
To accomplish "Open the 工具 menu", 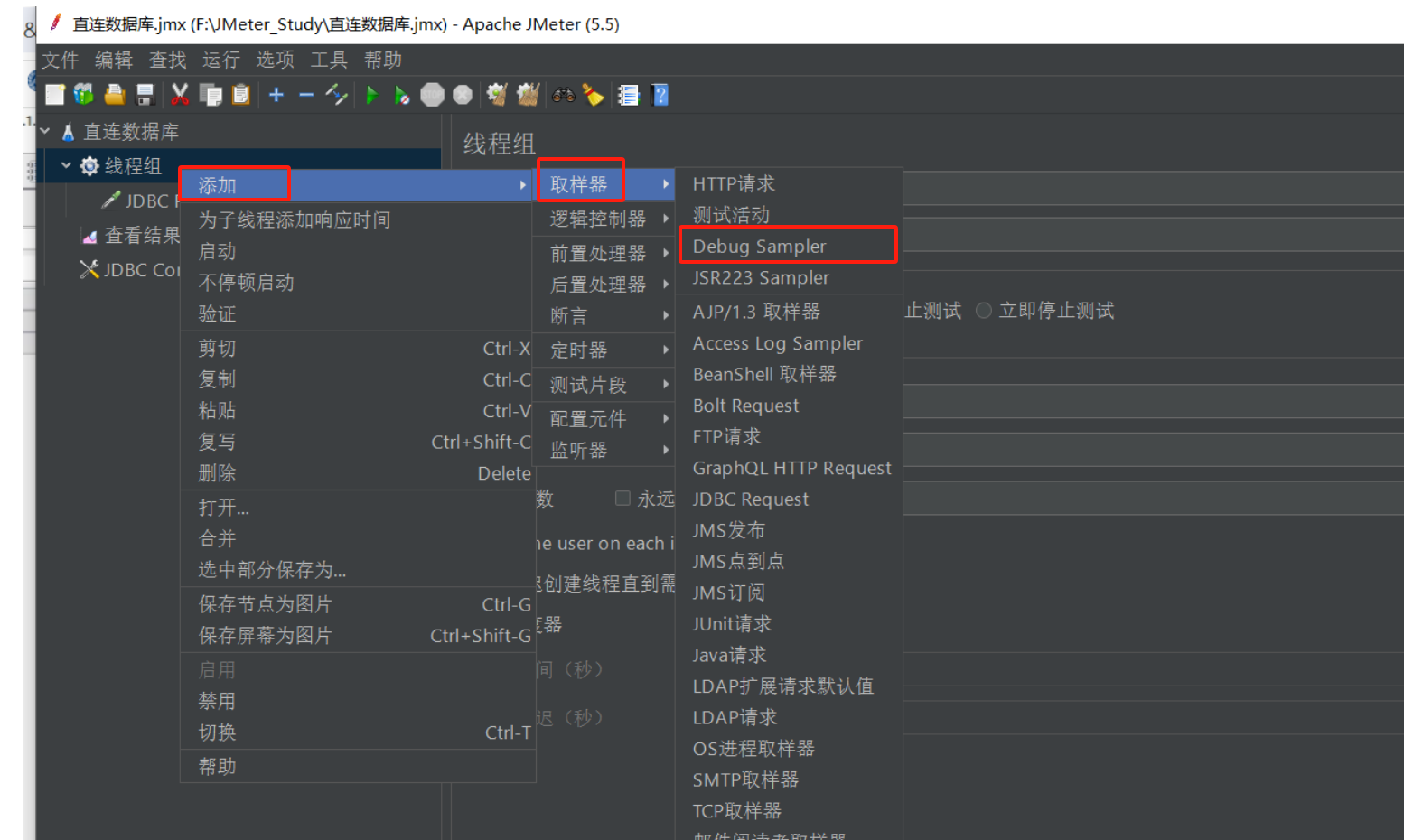I will [329, 60].
